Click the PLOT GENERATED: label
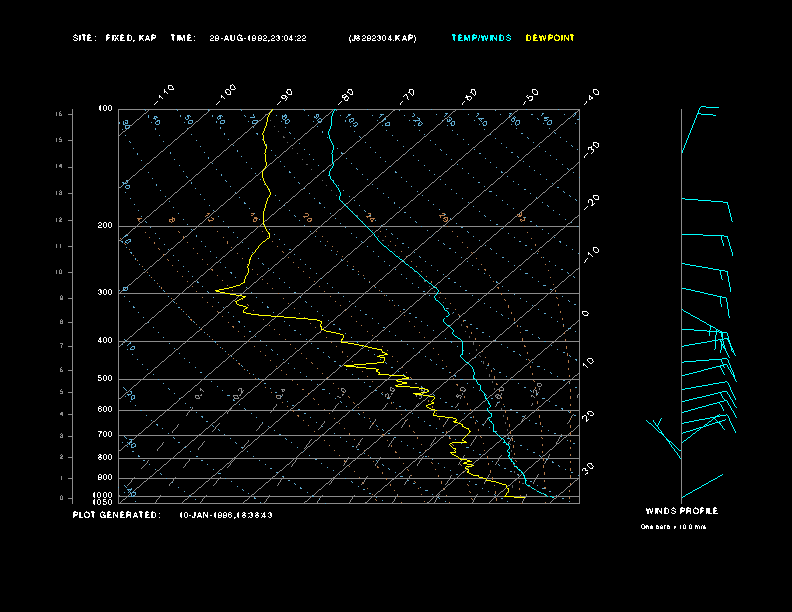The width and height of the screenshot is (792, 612). click(x=116, y=515)
